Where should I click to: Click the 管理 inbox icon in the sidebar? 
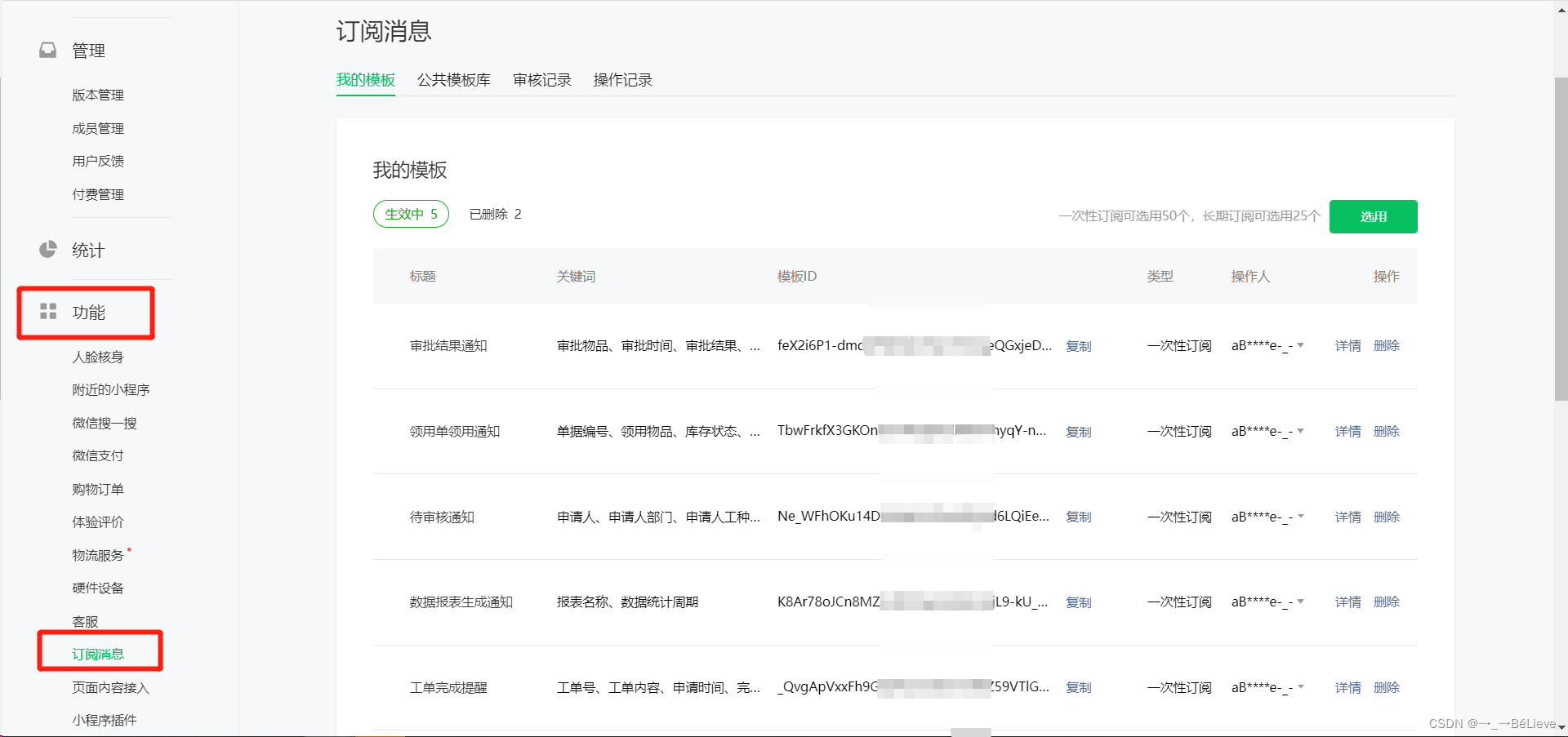[x=48, y=51]
